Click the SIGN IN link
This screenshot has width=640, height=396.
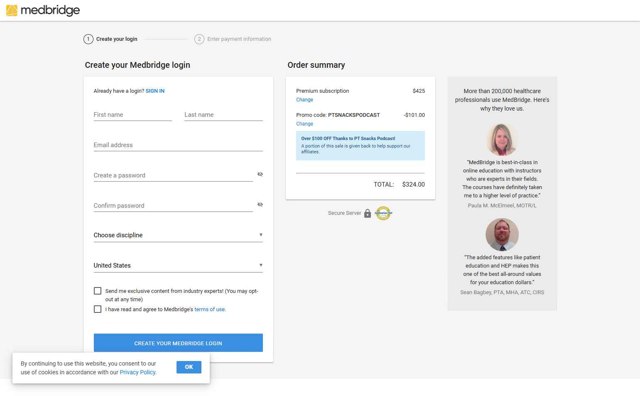click(x=155, y=91)
